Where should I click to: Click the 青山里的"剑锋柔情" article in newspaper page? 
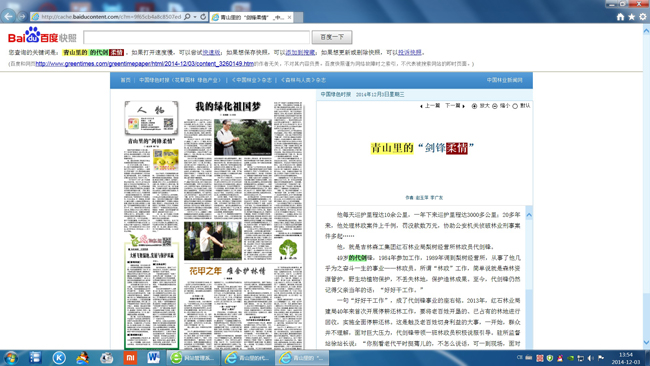[151, 141]
